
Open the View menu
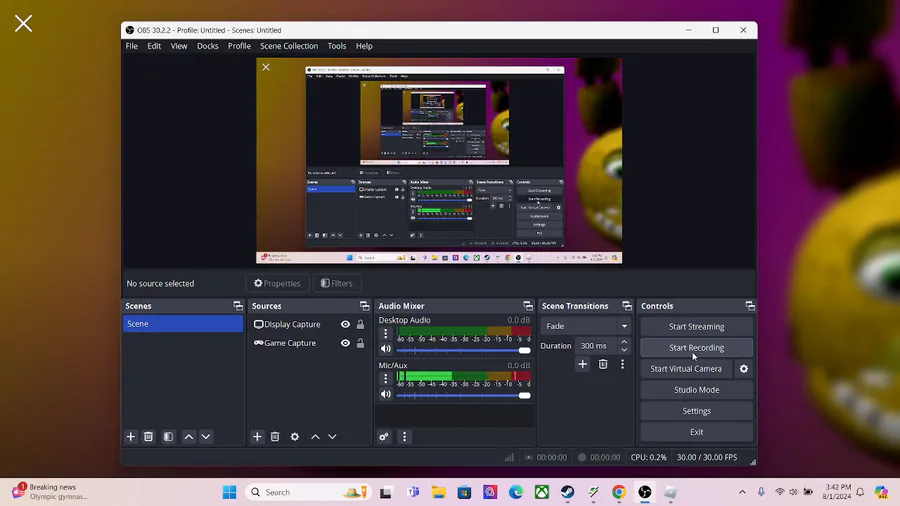click(x=179, y=46)
